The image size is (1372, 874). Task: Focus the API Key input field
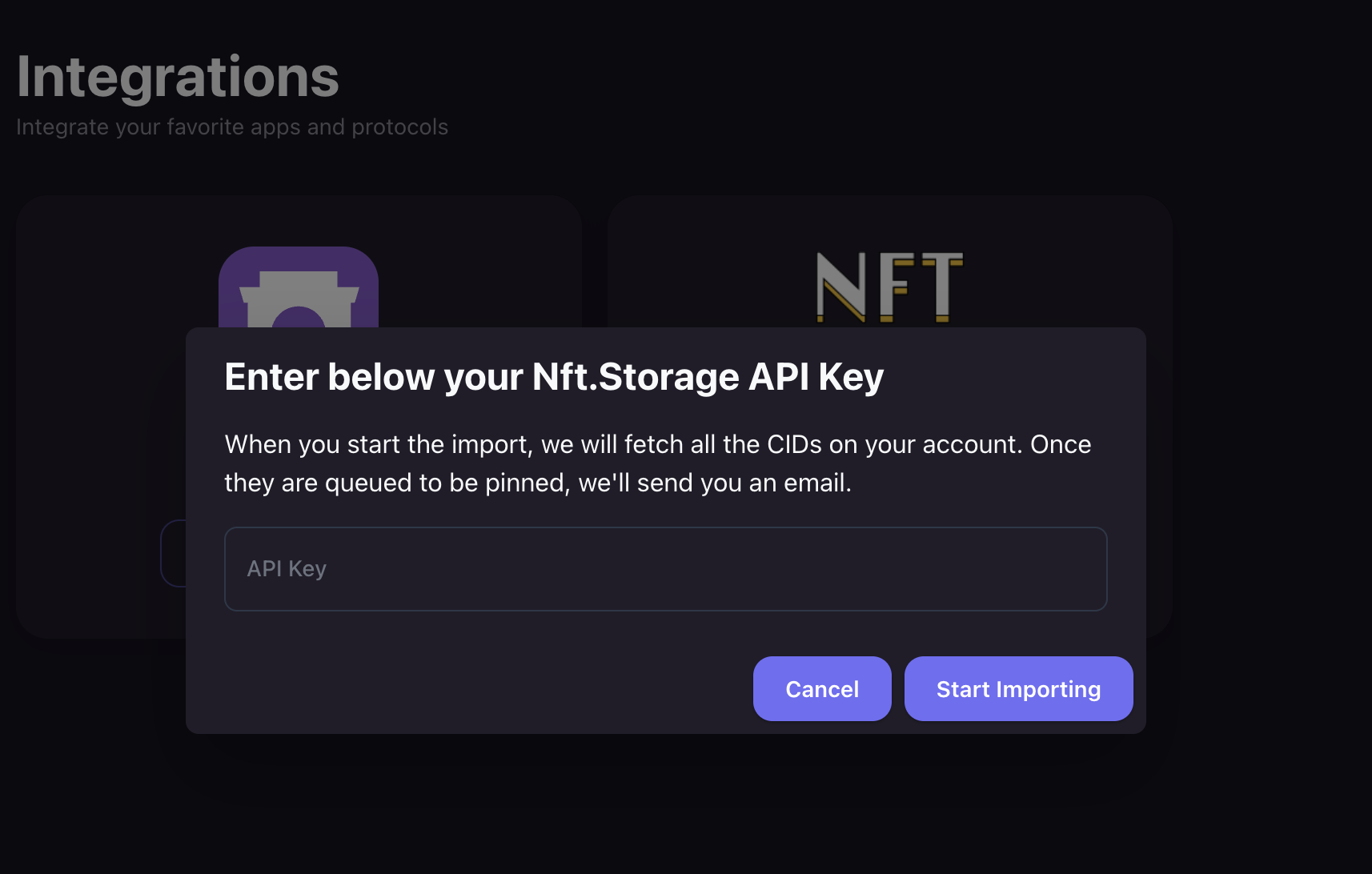coord(665,569)
